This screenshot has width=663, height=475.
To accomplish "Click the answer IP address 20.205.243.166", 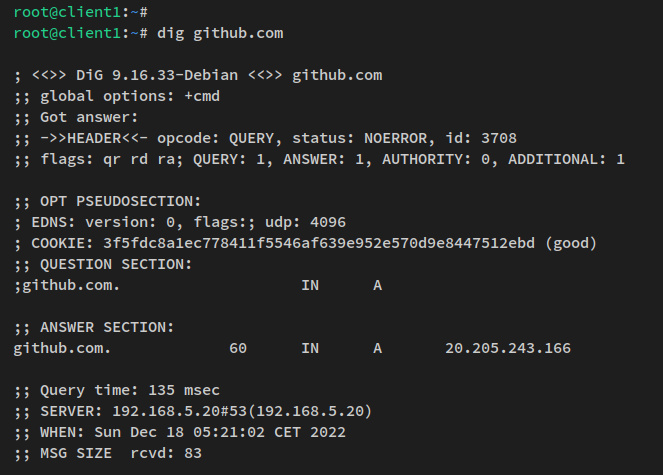I will 508,348.
